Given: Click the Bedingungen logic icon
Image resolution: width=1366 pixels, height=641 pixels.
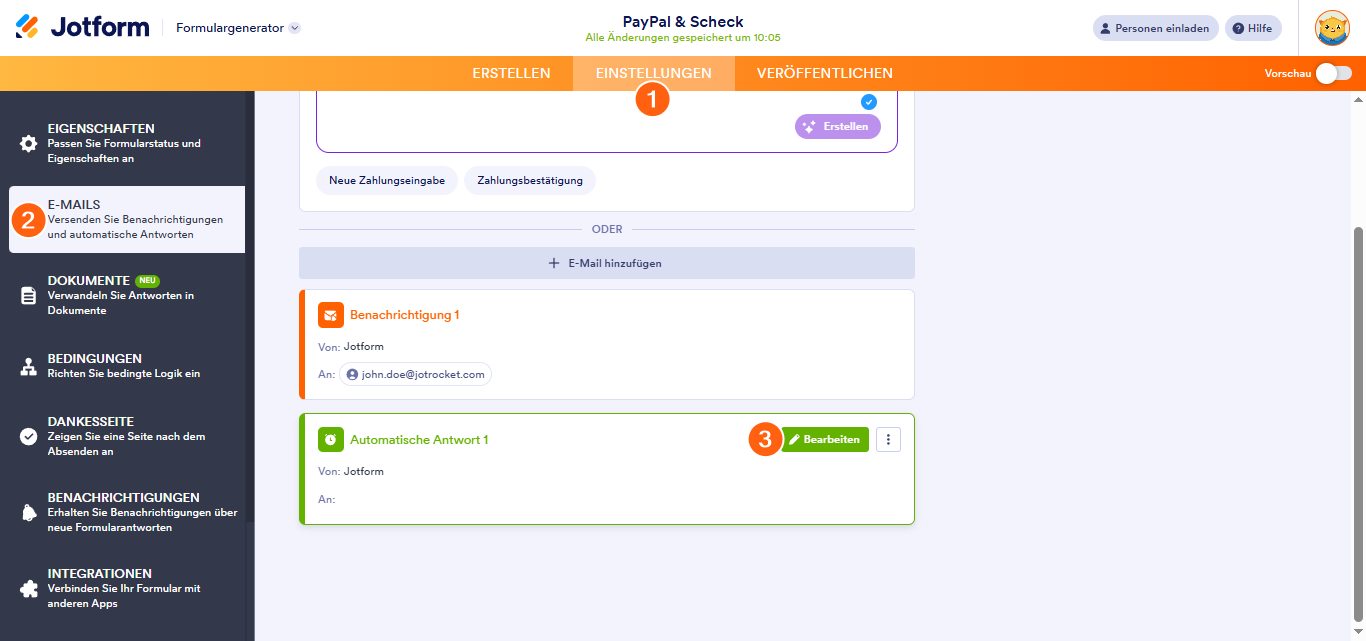Looking at the screenshot, I should [29, 366].
